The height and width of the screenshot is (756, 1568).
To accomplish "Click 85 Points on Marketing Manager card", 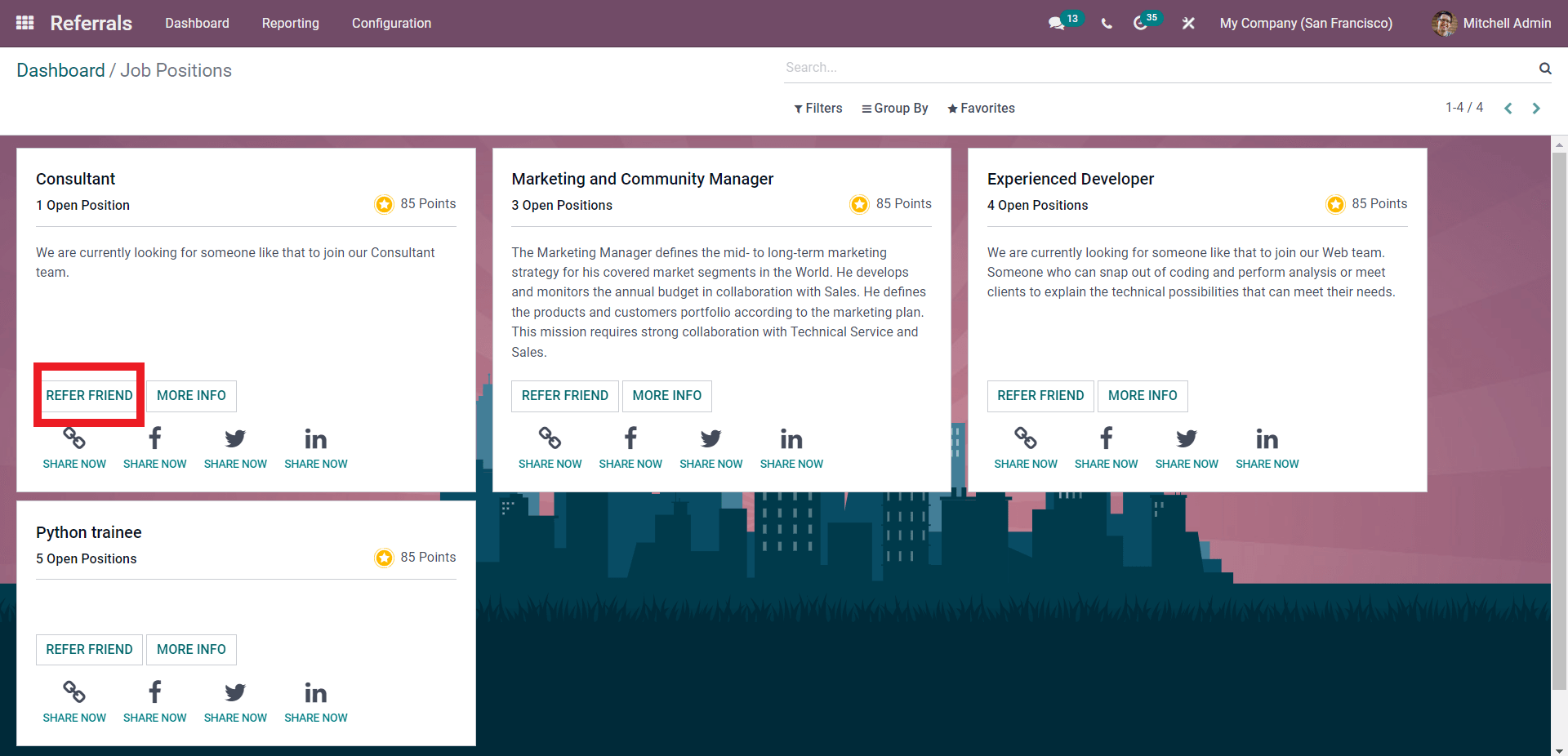I will click(904, 204).
